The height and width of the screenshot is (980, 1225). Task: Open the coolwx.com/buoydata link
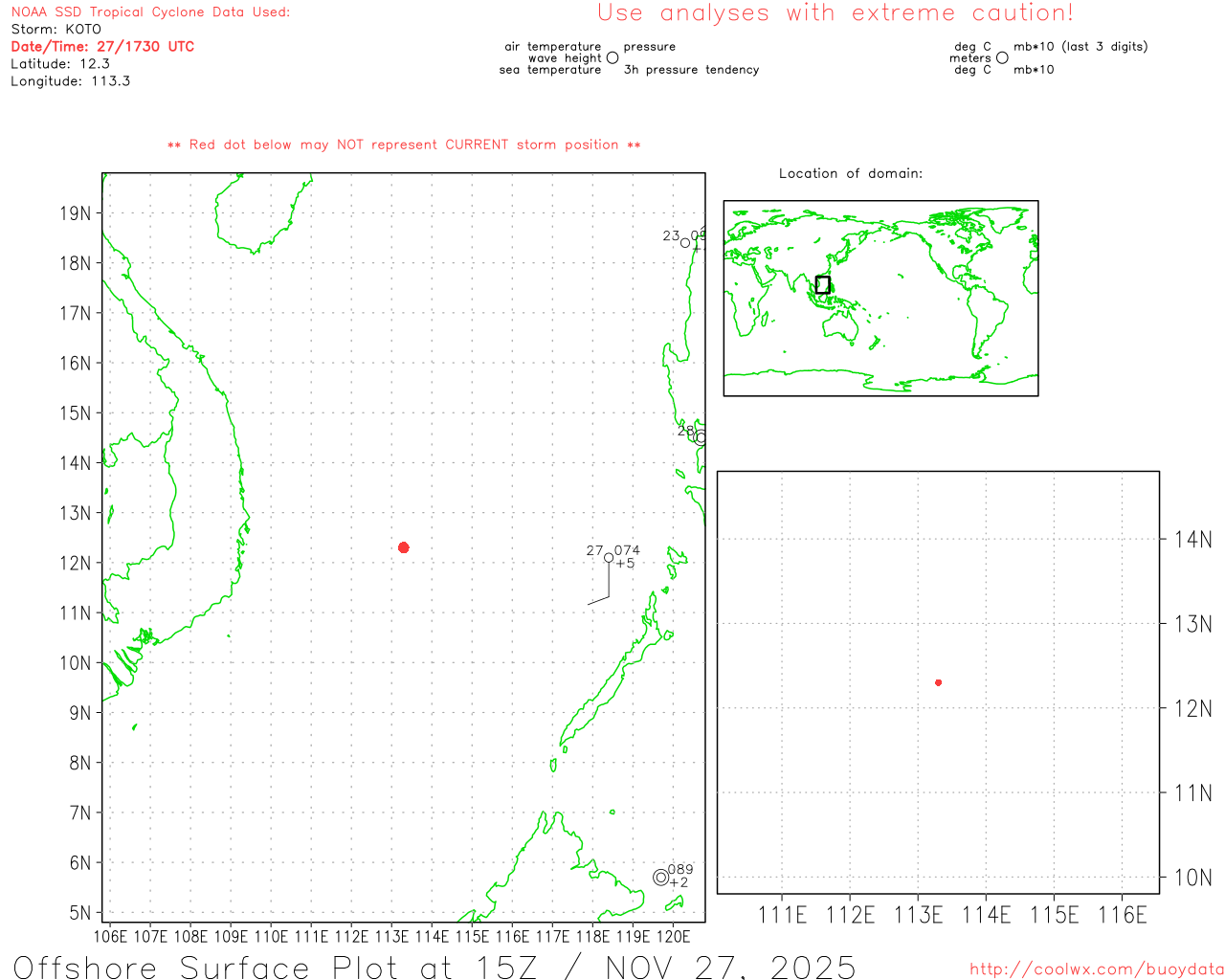click(x=1097, y=969)
